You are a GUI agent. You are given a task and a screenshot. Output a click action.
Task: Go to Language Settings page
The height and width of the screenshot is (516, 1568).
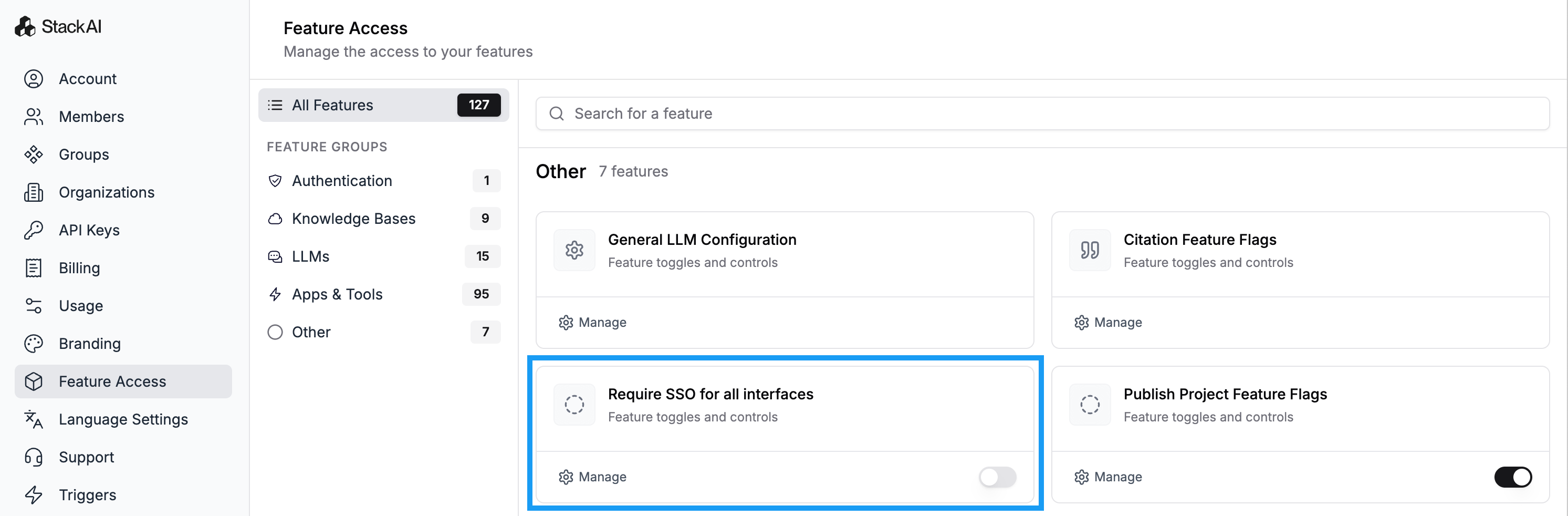[x=123, y=419]
